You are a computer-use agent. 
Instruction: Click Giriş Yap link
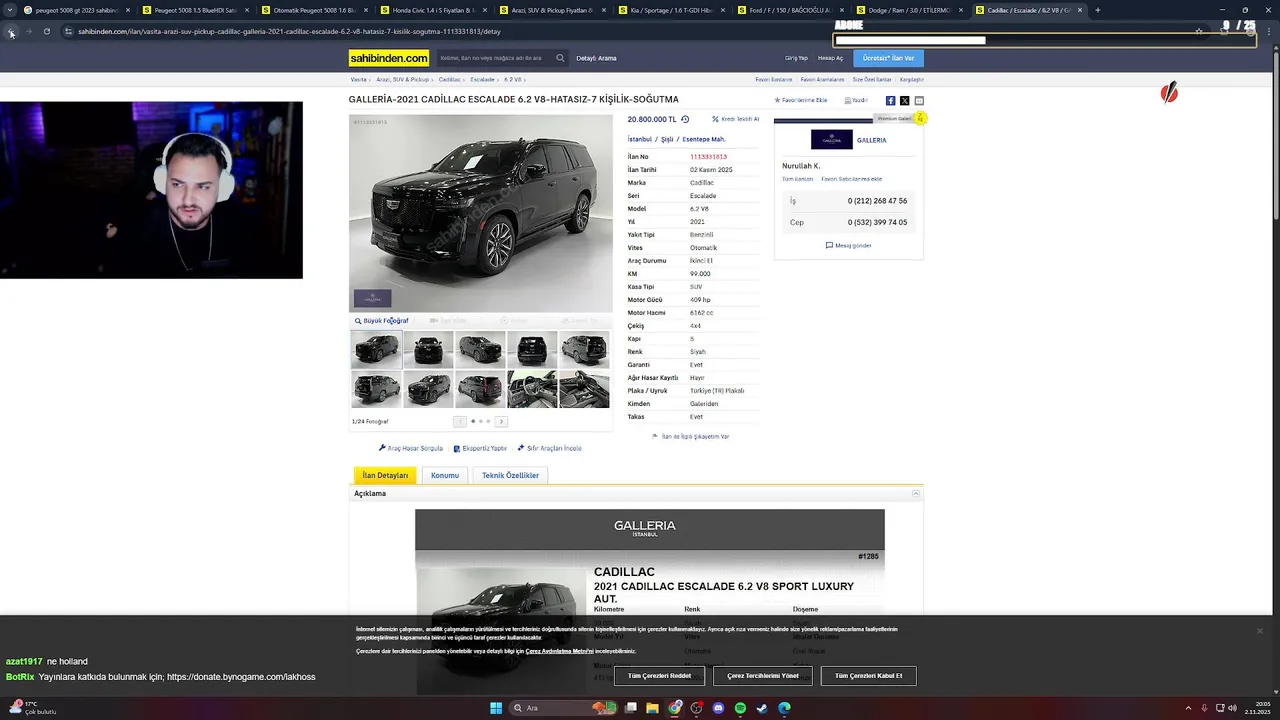tap(796, 58)
